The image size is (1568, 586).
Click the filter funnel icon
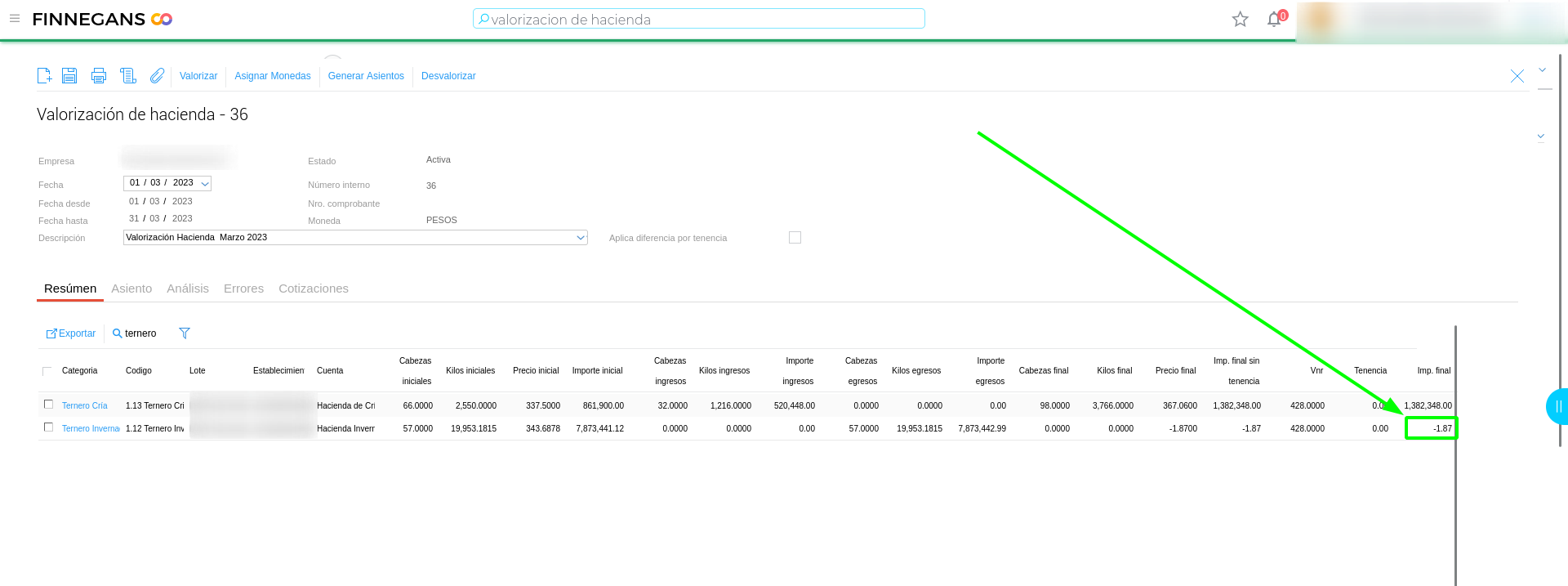click(185, 333)
